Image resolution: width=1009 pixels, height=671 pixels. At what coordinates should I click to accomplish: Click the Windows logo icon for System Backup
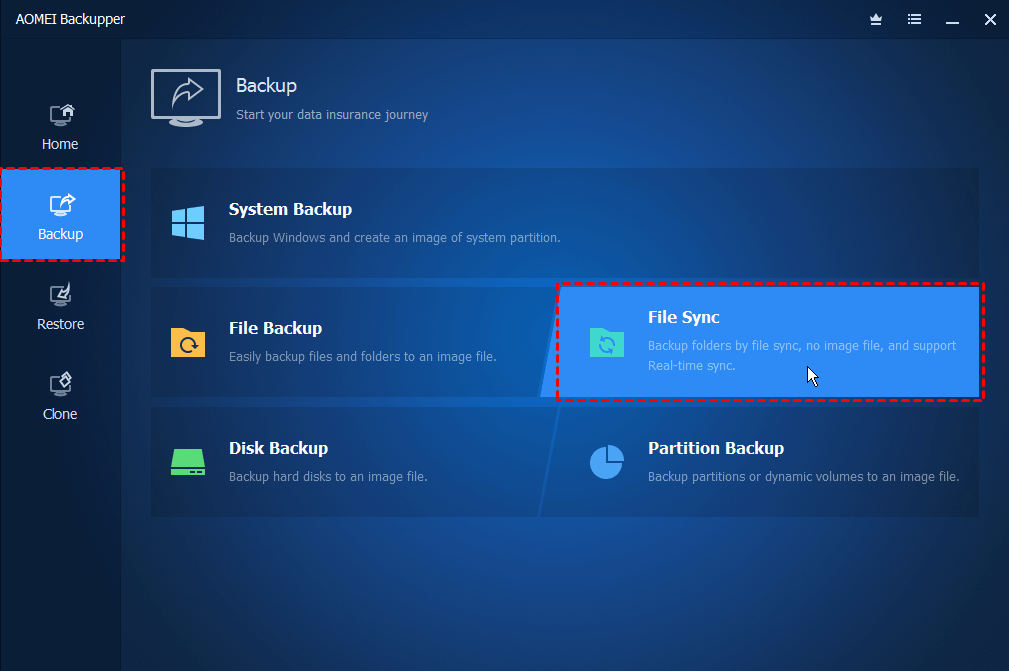tap(188, 223)
